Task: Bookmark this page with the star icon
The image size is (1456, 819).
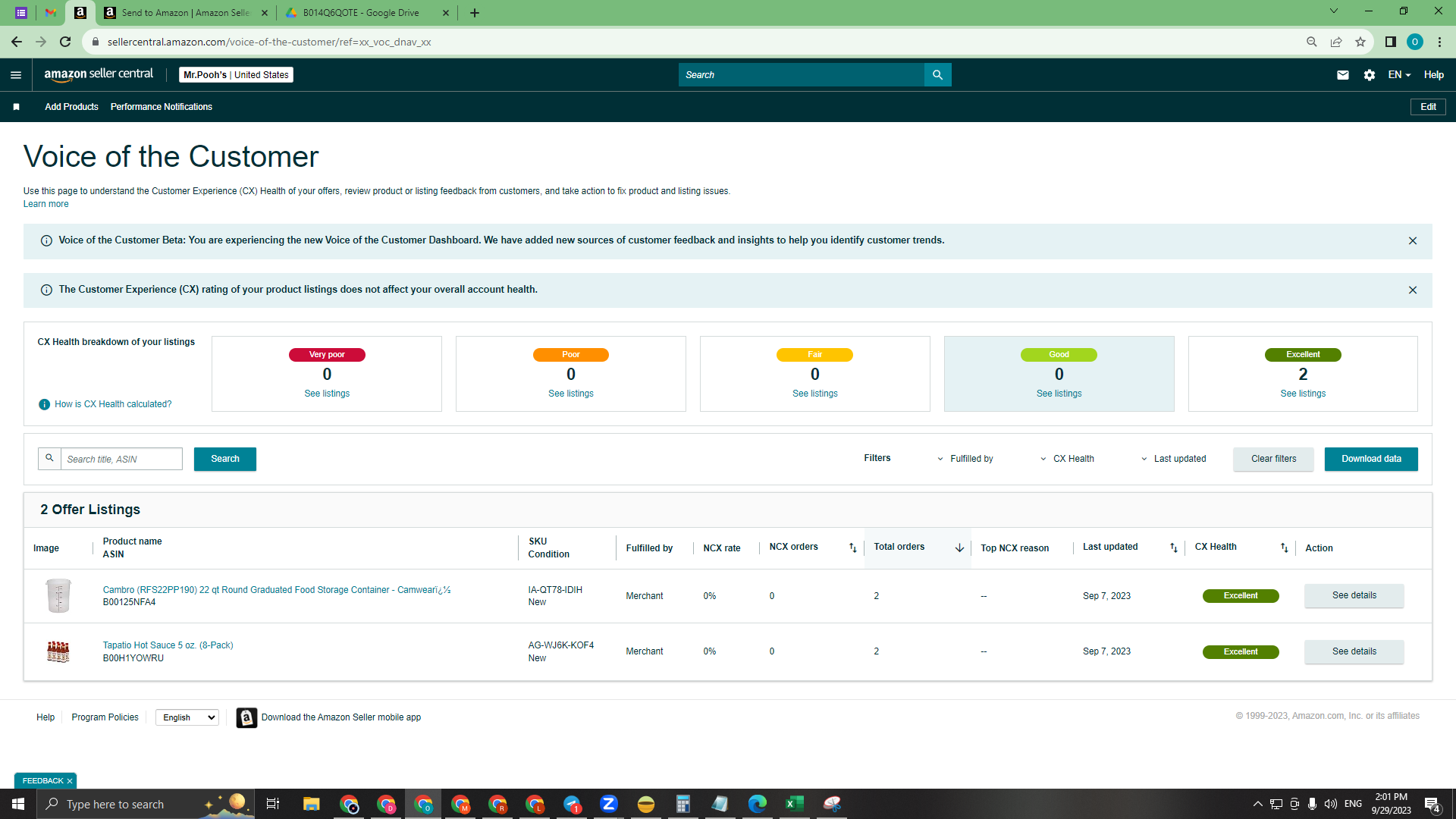Action: (1360, 42)
